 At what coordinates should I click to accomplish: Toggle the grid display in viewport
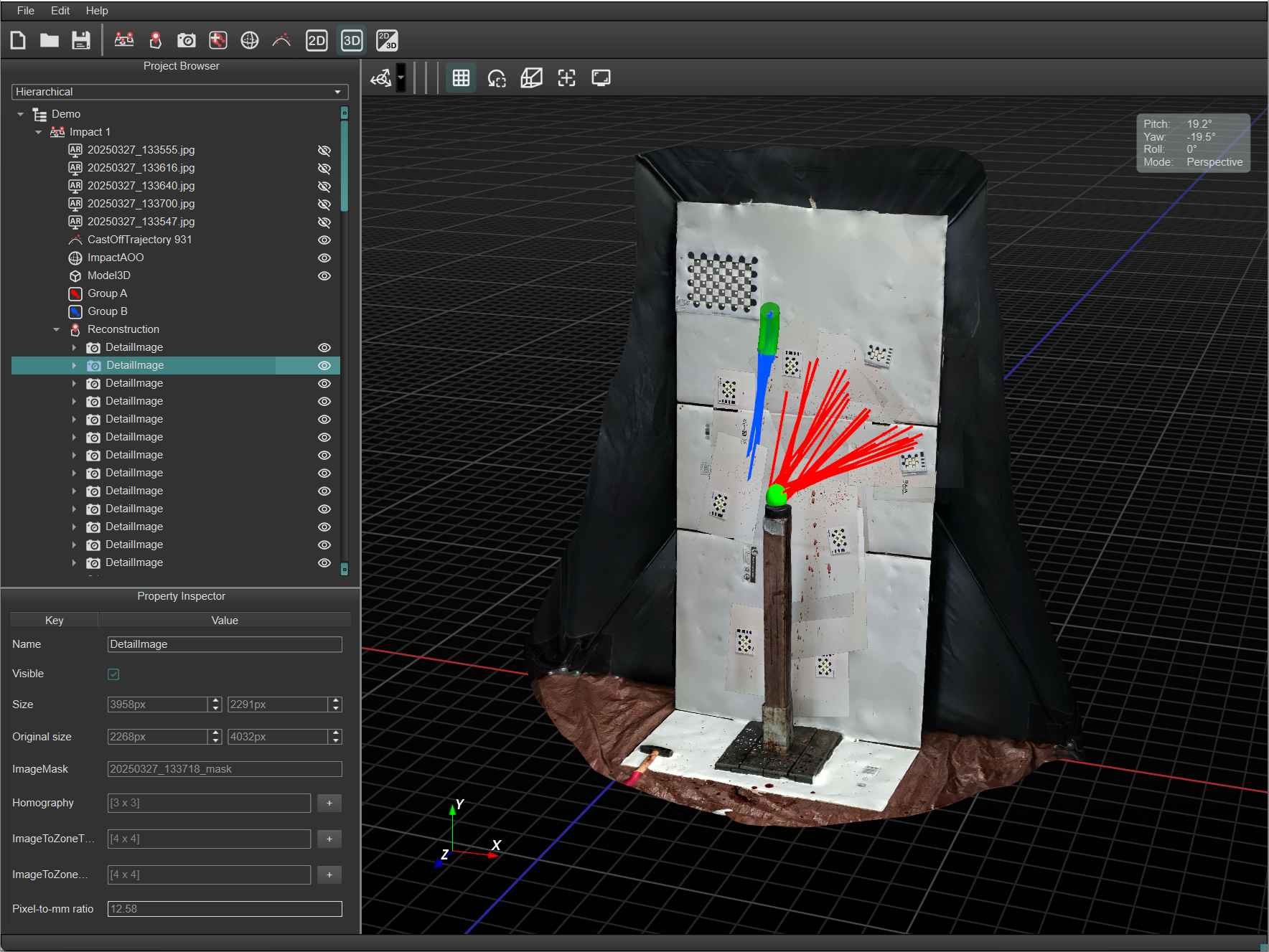point(461,77)
